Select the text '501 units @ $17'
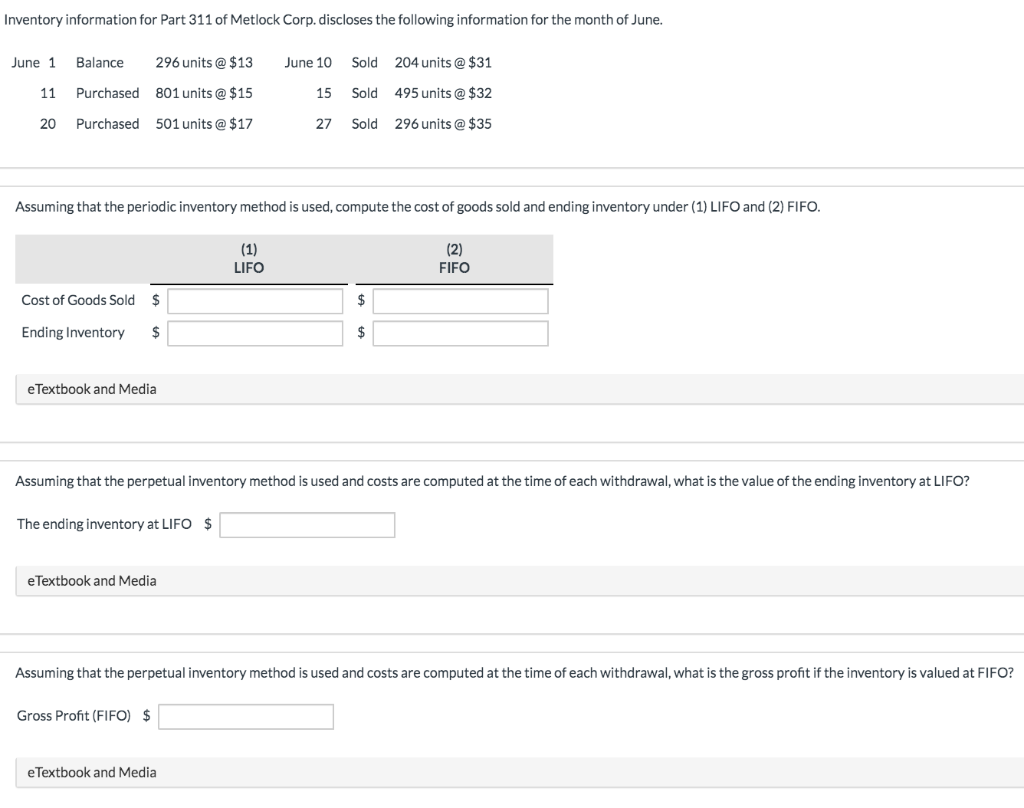 pyautogui.click(x=204, y=124)
